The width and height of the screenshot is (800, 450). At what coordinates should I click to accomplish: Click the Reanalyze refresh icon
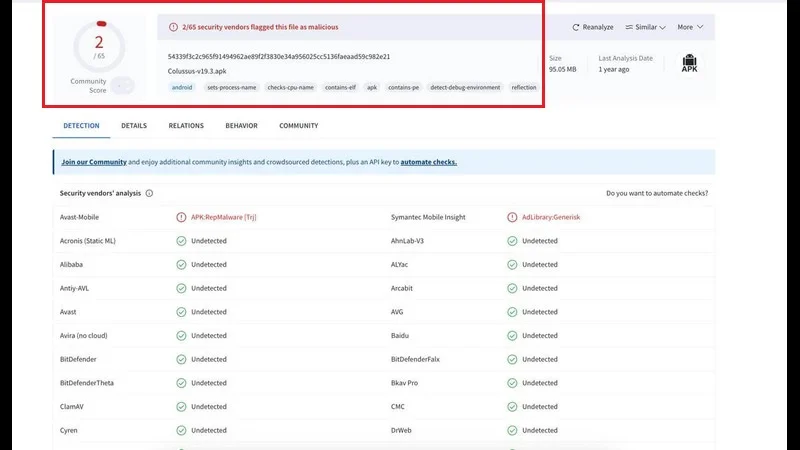pyautogui.click(x=577, y=27)
